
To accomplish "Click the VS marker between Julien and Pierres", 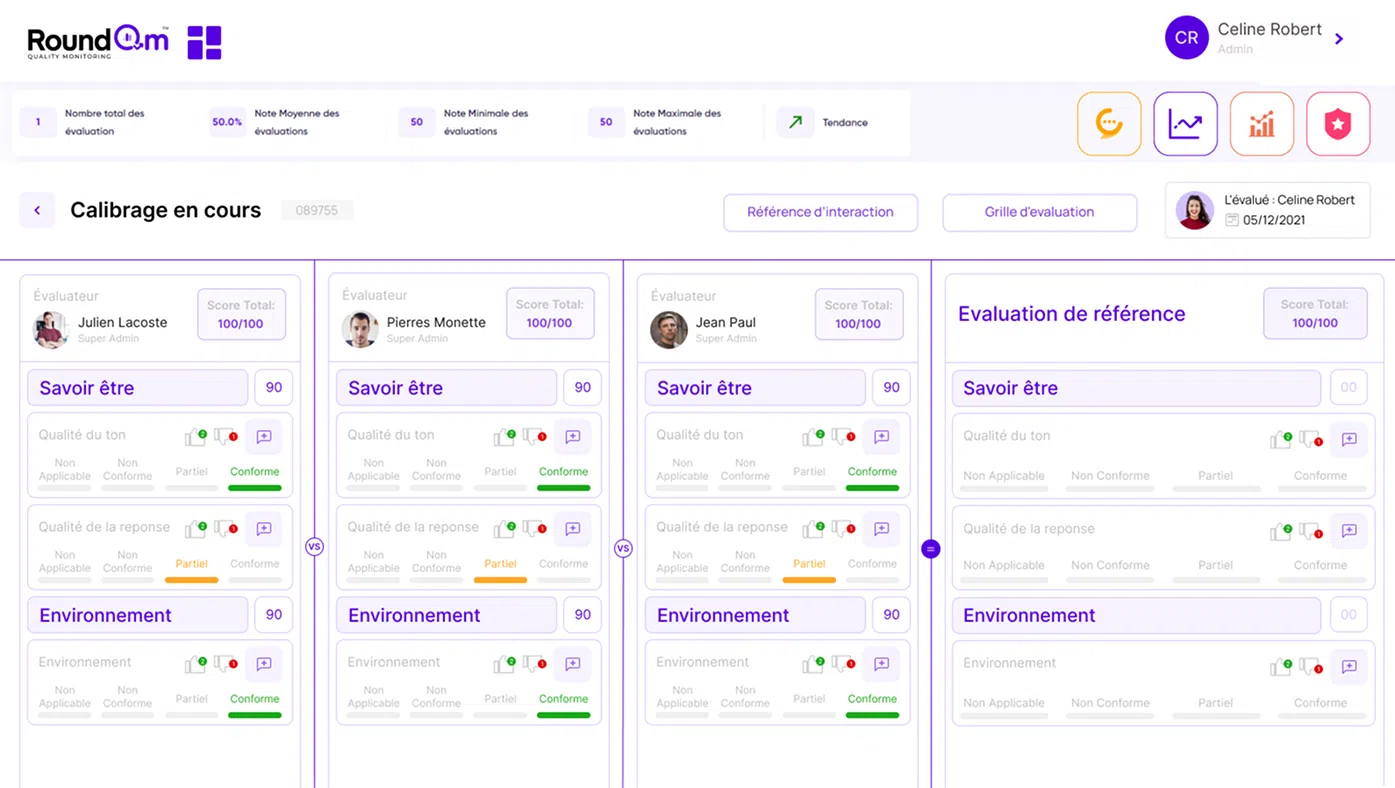I will [x=314, y=547].
